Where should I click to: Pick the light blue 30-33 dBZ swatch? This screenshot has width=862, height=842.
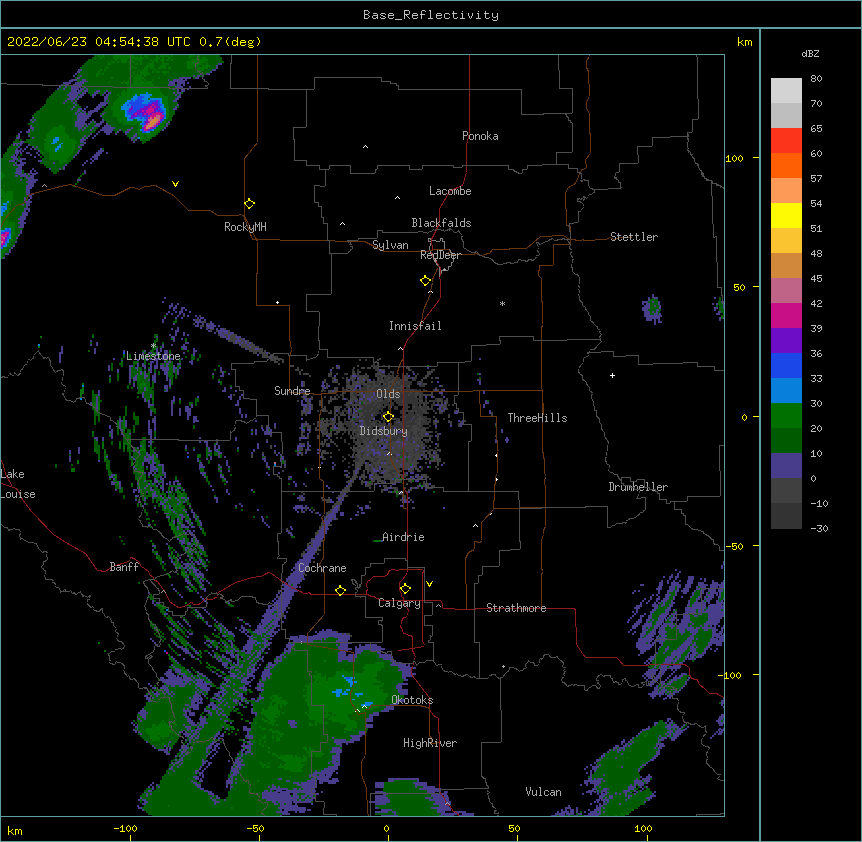click(786, 390)
